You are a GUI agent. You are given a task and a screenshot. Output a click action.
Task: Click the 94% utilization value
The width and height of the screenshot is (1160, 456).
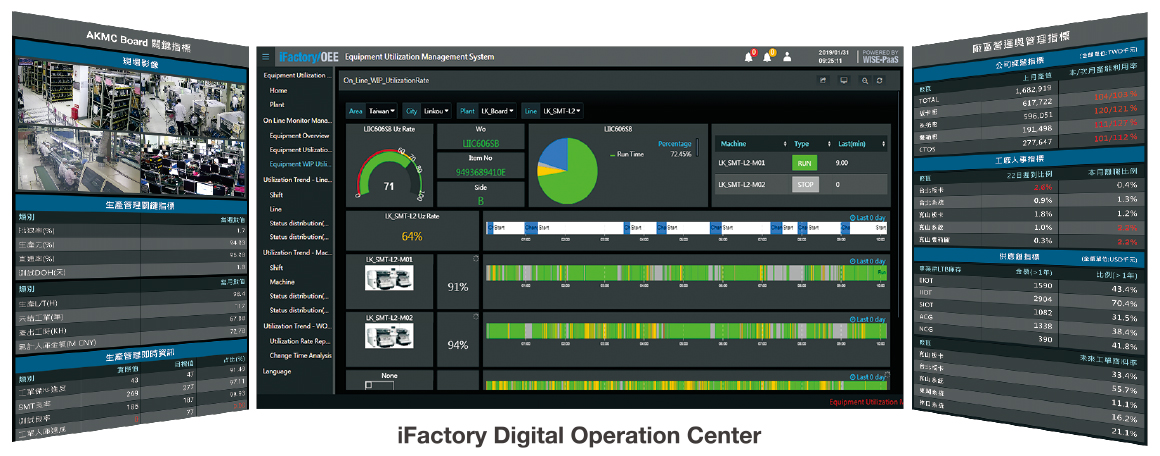[x=458, y=343]
